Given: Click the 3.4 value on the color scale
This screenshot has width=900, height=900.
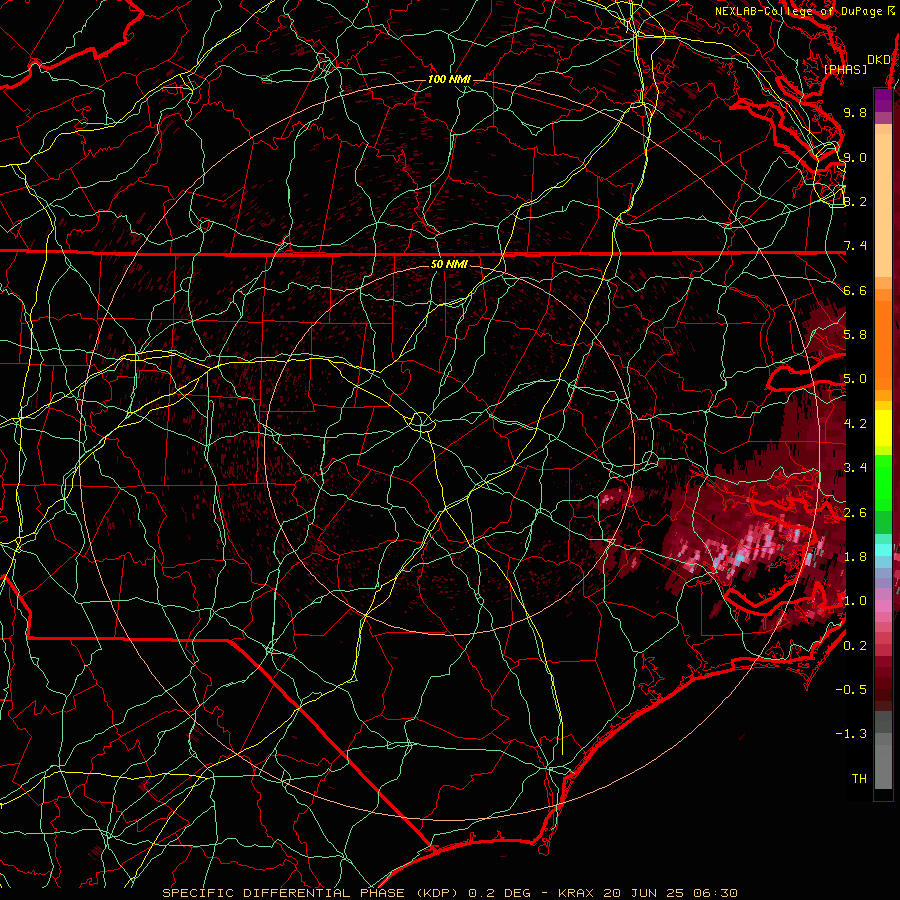Looking at the screenshot, I should (x=855, y=468).
